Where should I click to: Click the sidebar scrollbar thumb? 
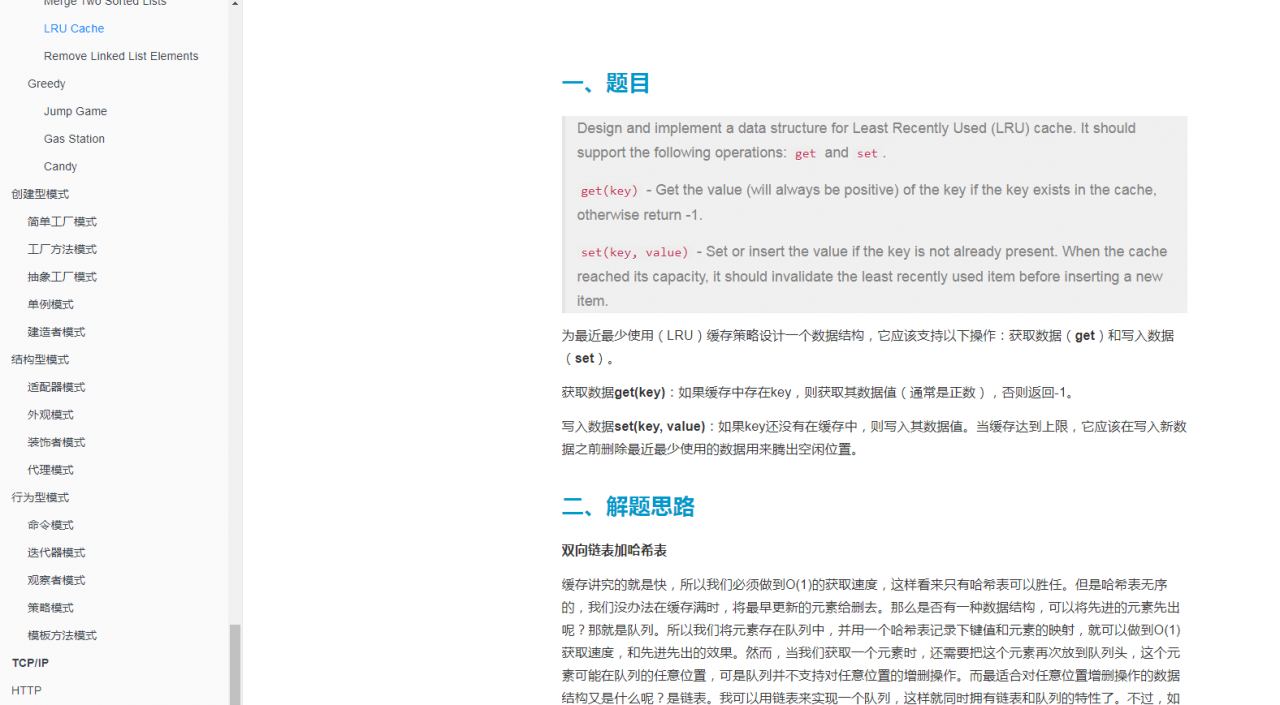[235, 665]
